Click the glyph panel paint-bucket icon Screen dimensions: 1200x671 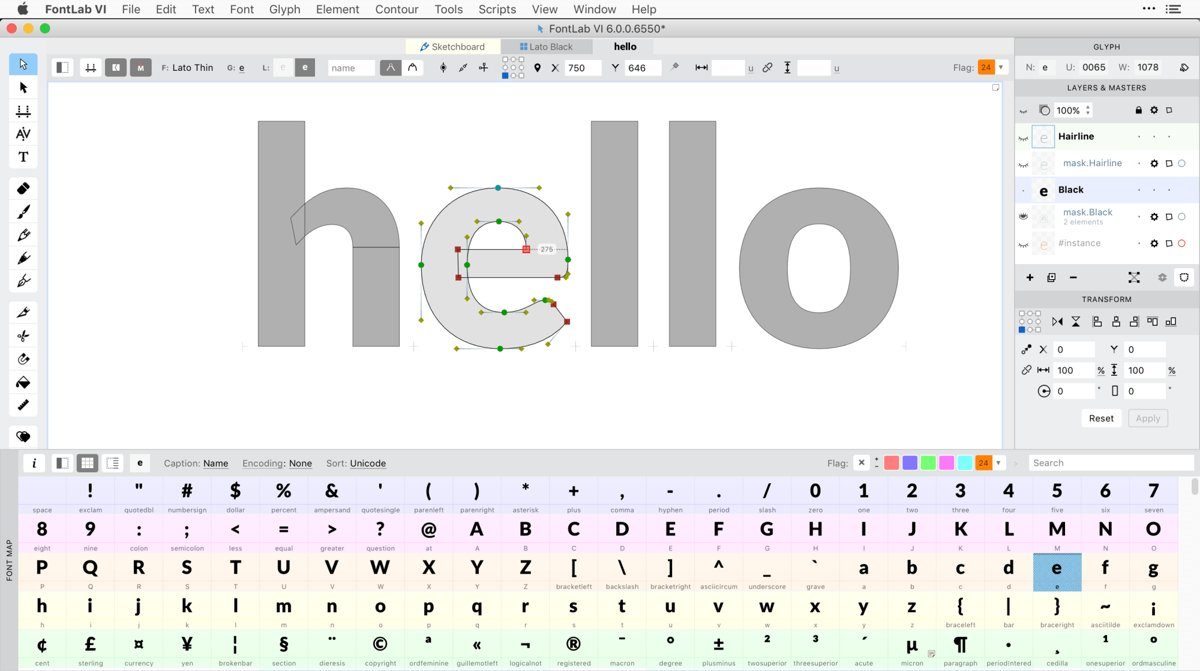point(1184,68)
